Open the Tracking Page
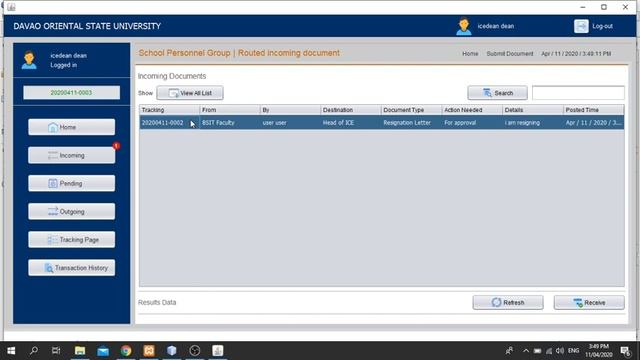Viewport: 640px width, 360px height. 71,240
